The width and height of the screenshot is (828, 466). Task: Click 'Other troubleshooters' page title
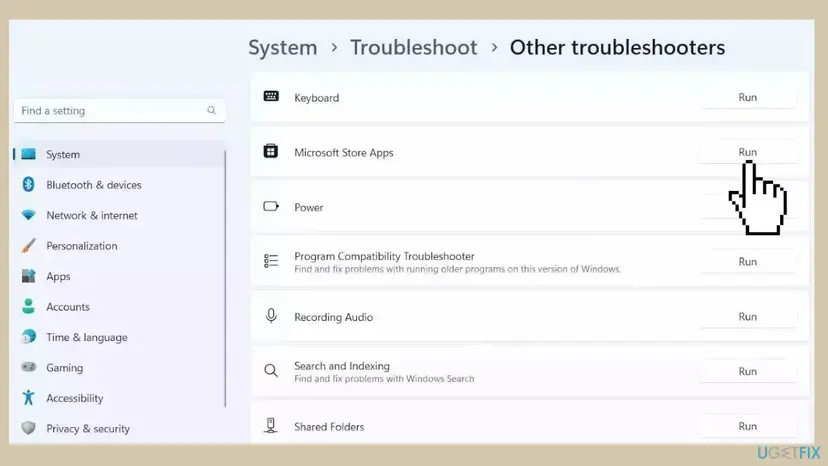(617, 48)
